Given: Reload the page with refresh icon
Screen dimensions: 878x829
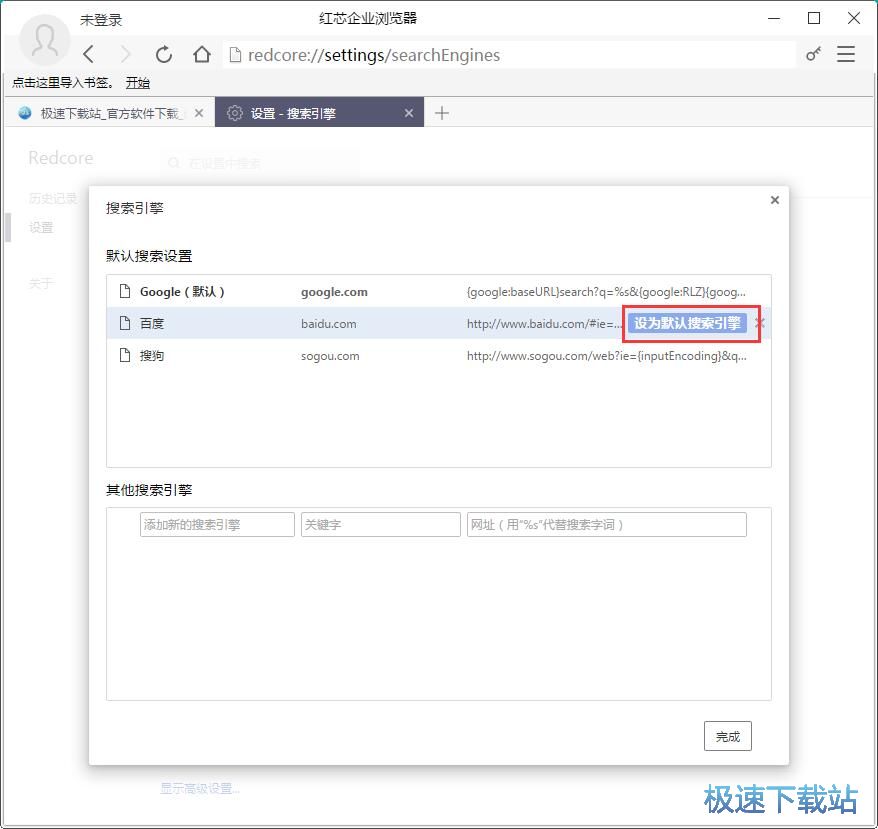Looking at the screenshot, I should pyautogui.click(x=164, y=54).
